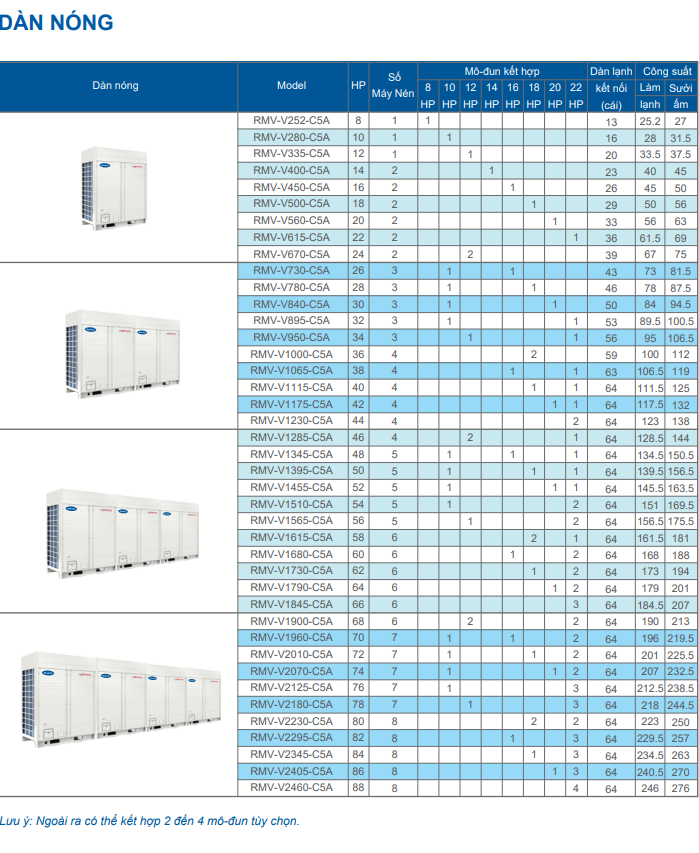Select model RMV-V1730-C5A
The image size is (699, 853).
(292, 571)
